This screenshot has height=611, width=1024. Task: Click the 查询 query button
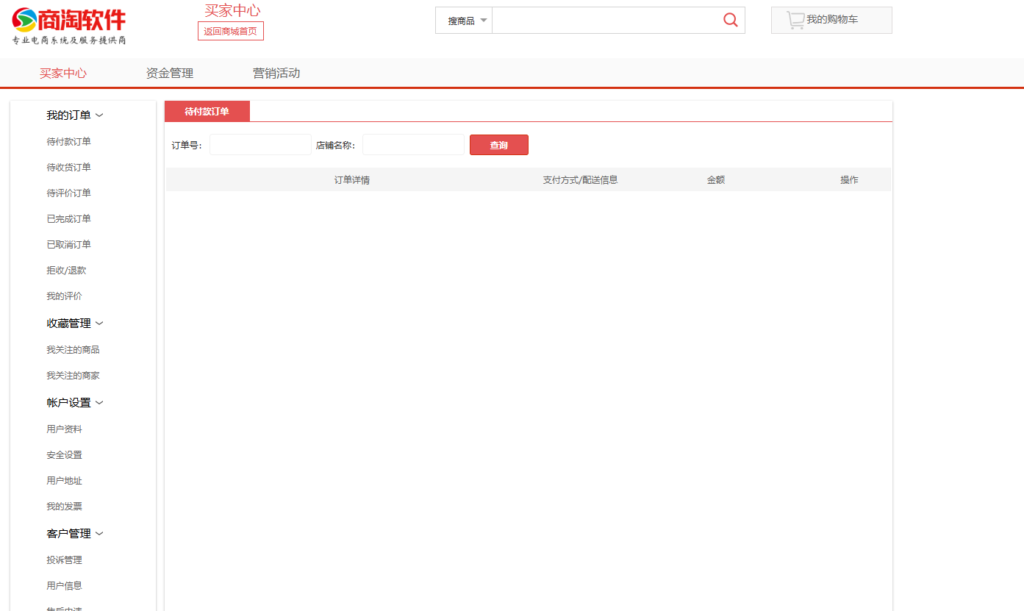pos(498,144)
